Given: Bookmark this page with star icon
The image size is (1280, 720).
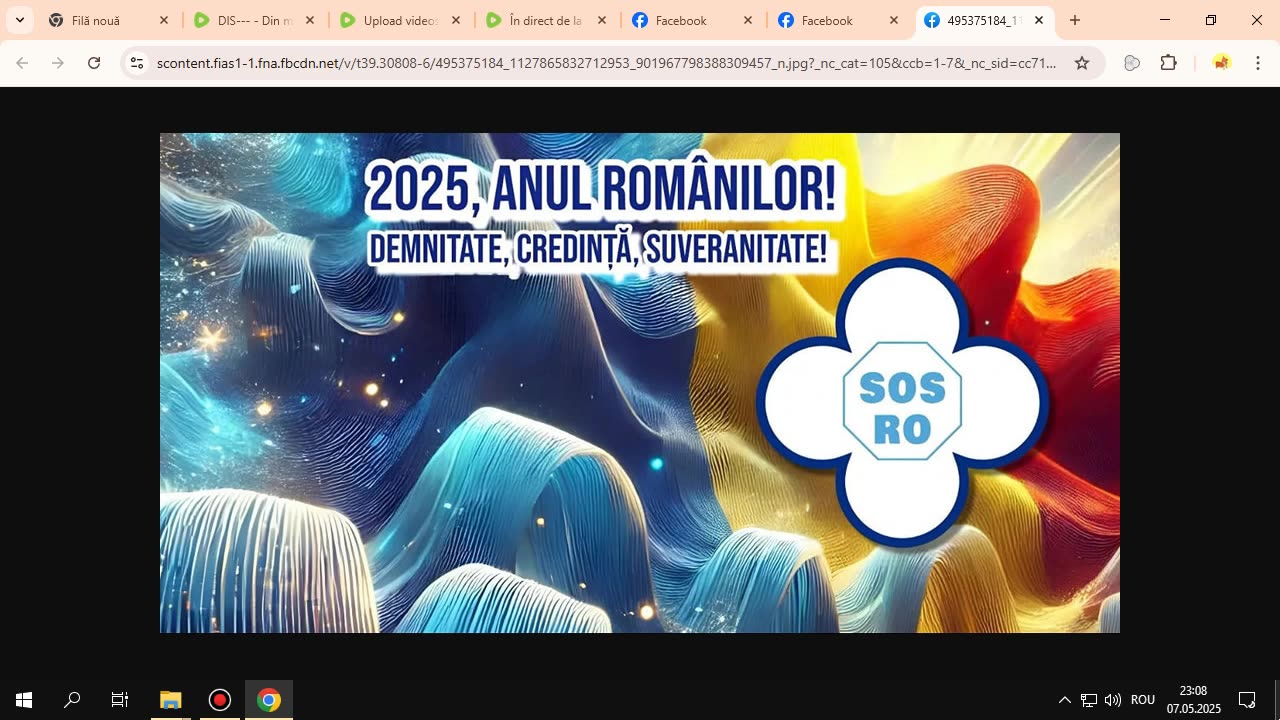Looking at the screenshot, I should 1082,63.
